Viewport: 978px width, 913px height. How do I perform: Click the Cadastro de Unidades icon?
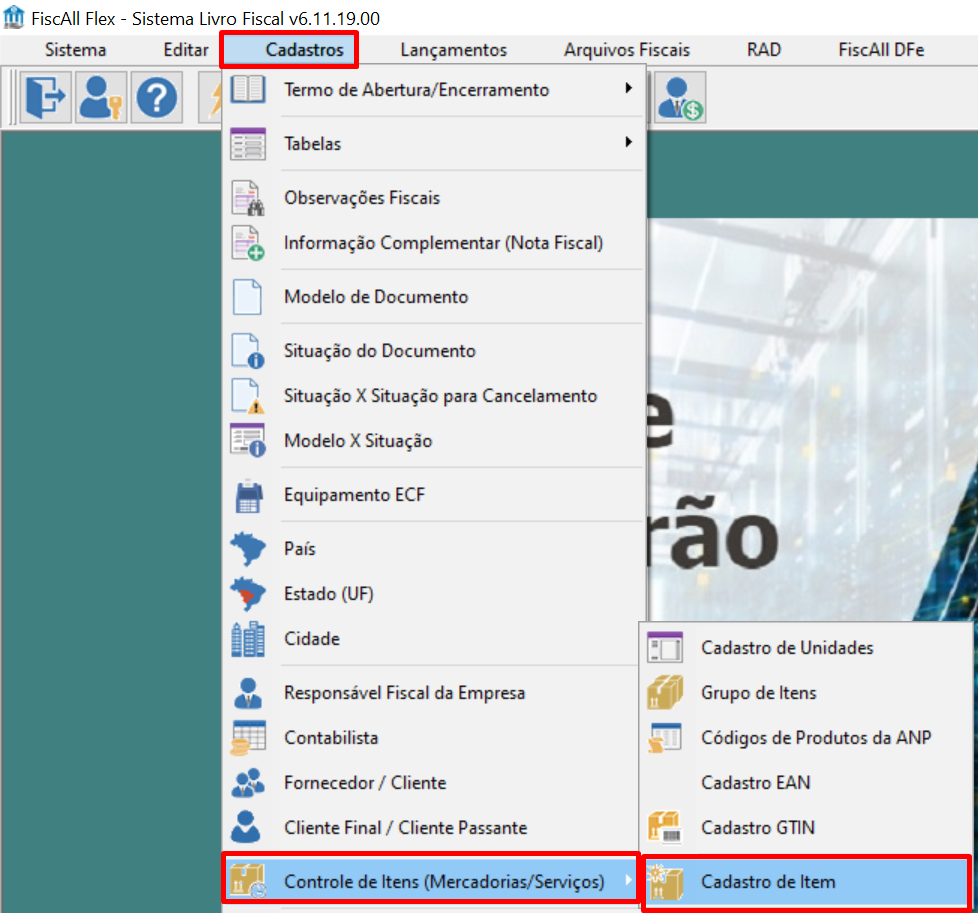click(x=665, y=647)
